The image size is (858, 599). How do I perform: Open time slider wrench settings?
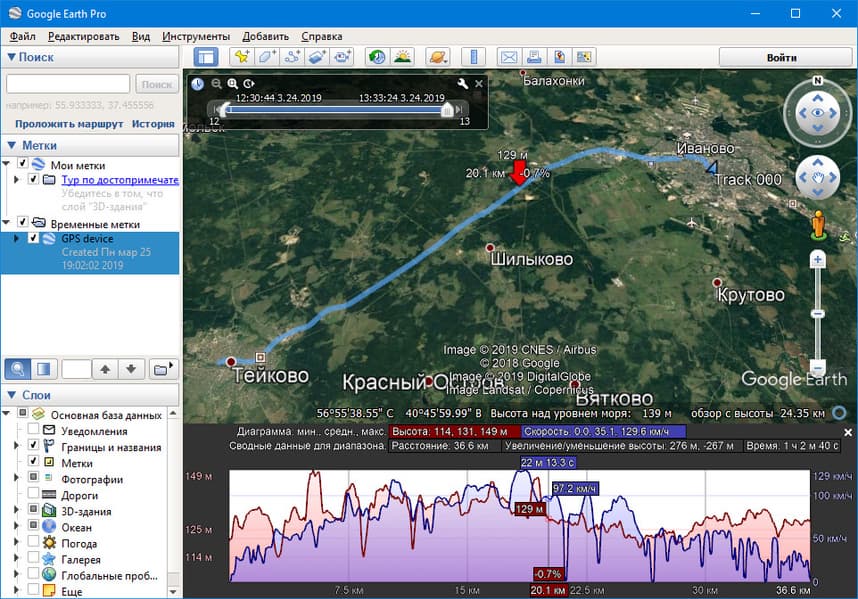point(462,84)
